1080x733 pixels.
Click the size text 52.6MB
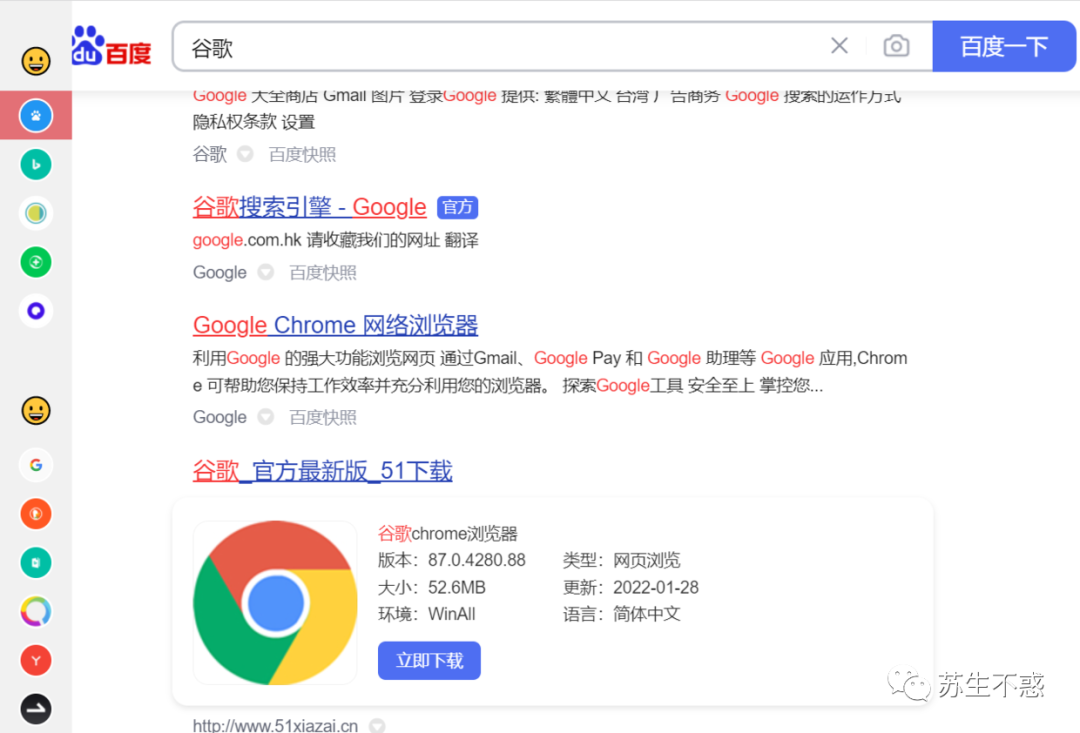coord(457,588)
